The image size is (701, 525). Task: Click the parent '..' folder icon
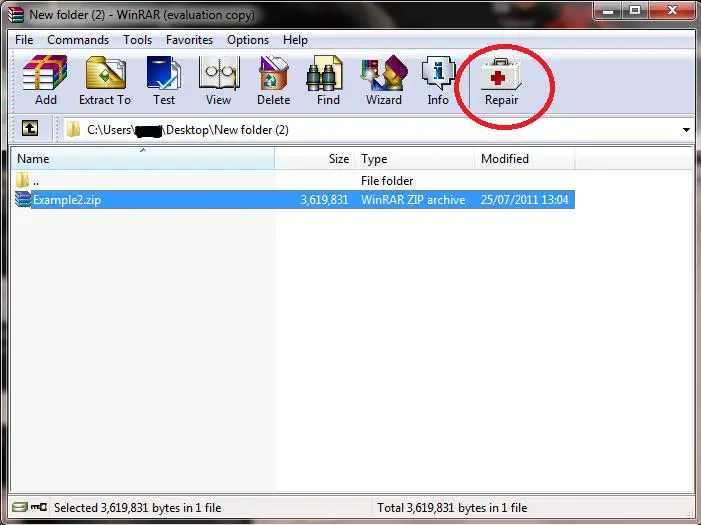click(x=22, y=180)
